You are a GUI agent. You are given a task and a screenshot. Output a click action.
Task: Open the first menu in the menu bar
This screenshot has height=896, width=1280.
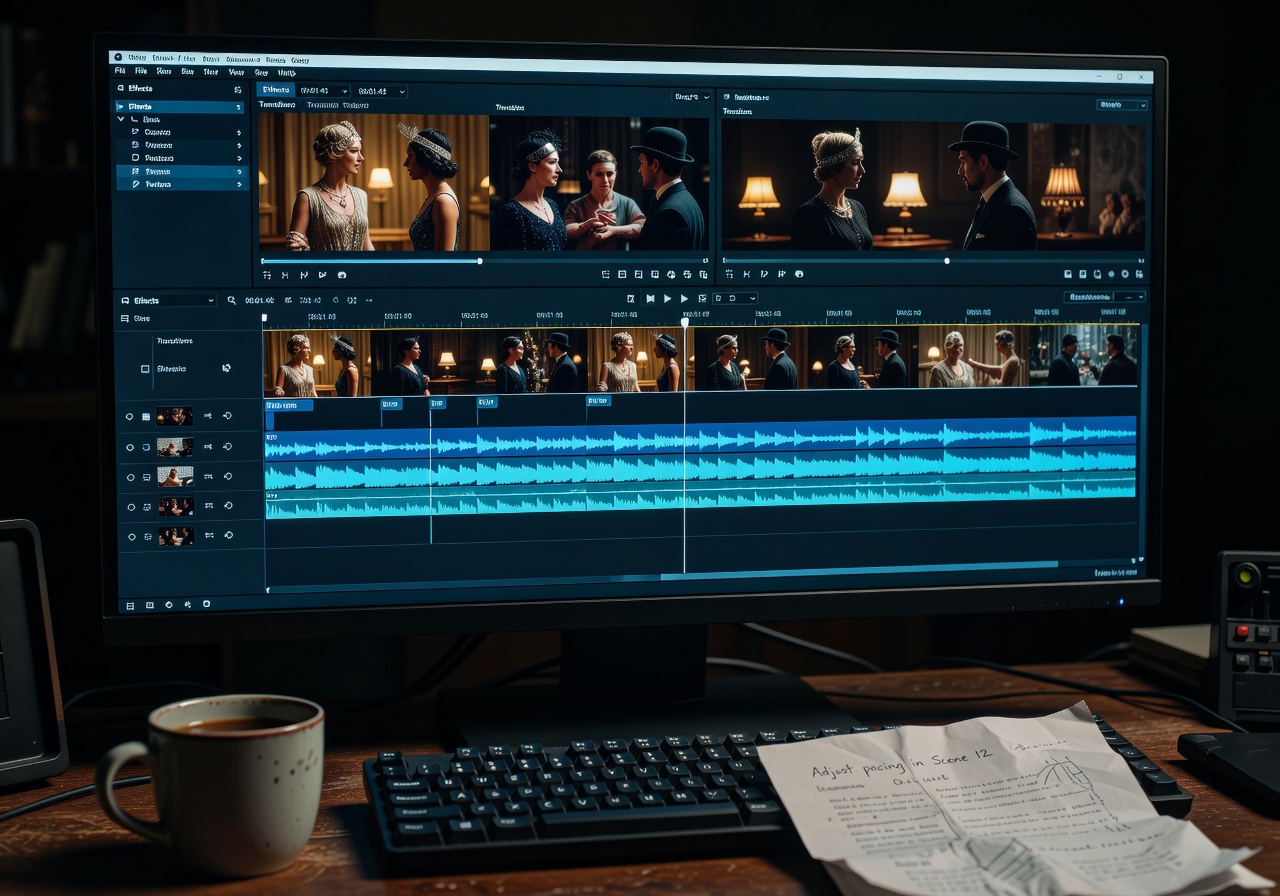tap(120, 72)
